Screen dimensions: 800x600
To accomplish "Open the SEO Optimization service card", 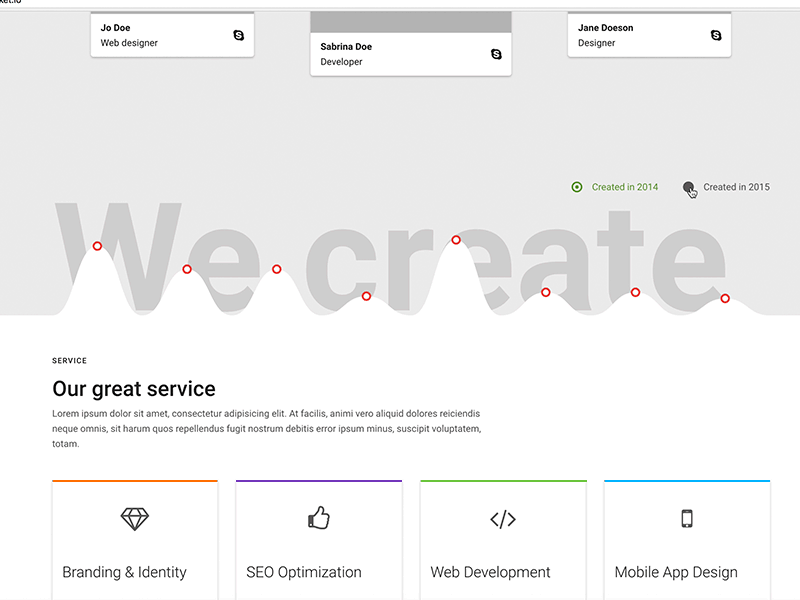I will click(303, 572).
